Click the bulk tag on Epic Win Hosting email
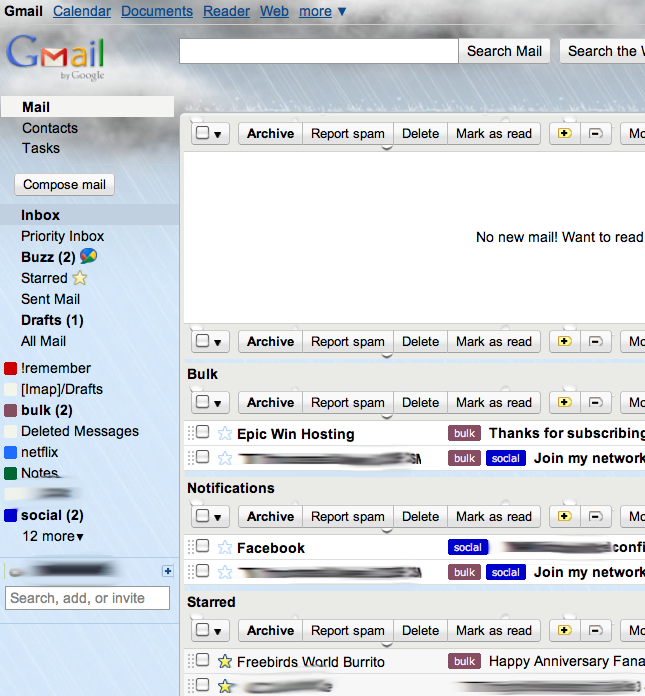 (464, 433)
